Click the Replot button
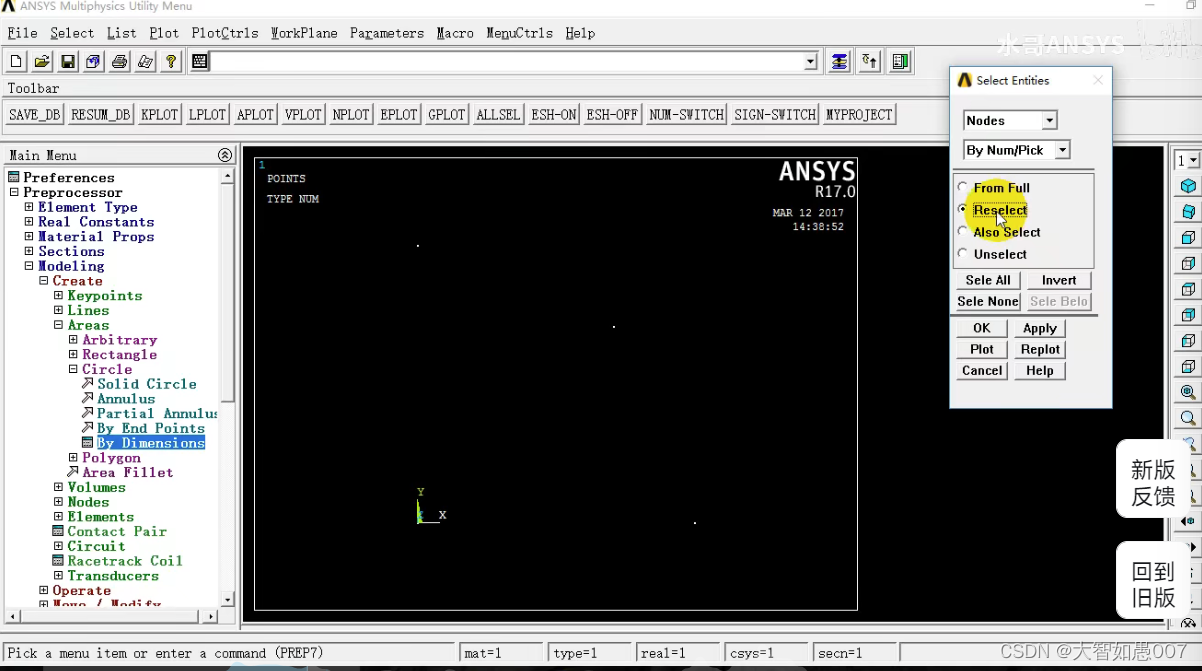 [x=1040, y=349]
